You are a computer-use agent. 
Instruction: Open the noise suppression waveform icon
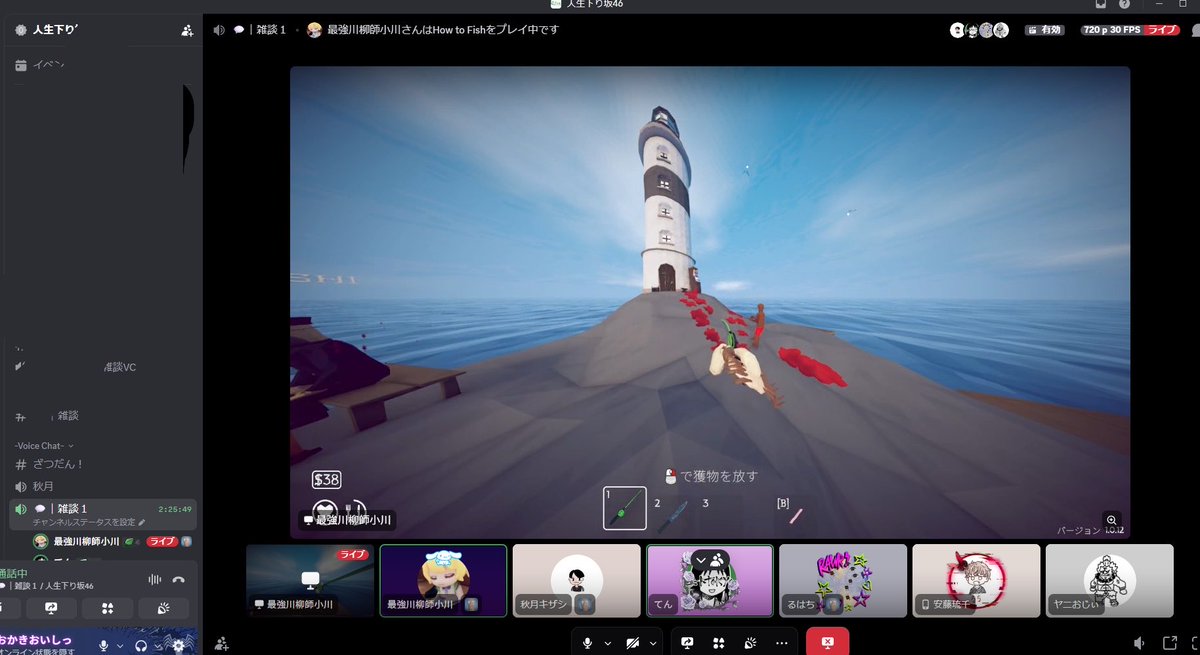pyautogui.click(x=155, y=579)
